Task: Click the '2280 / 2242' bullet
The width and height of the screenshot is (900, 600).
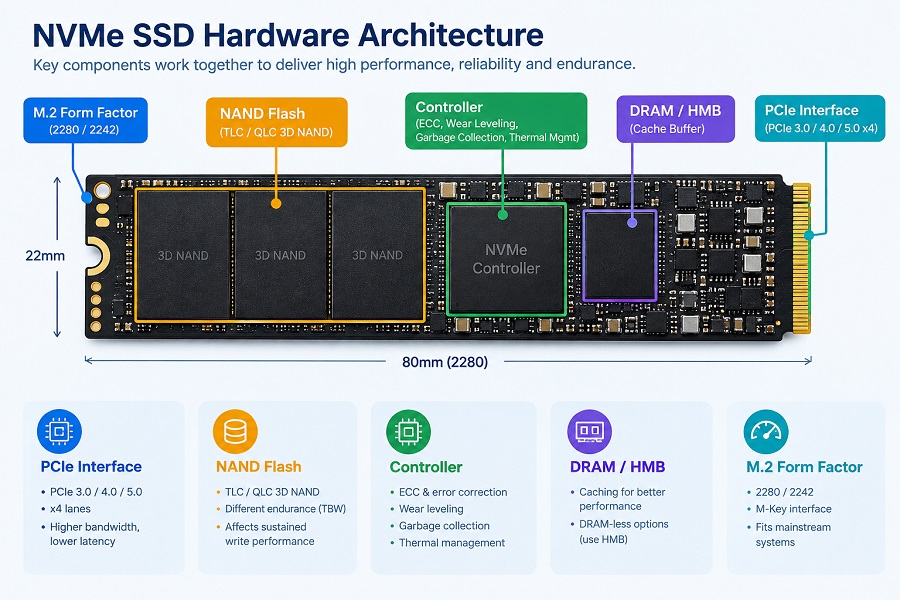Action: click(781, 492)
